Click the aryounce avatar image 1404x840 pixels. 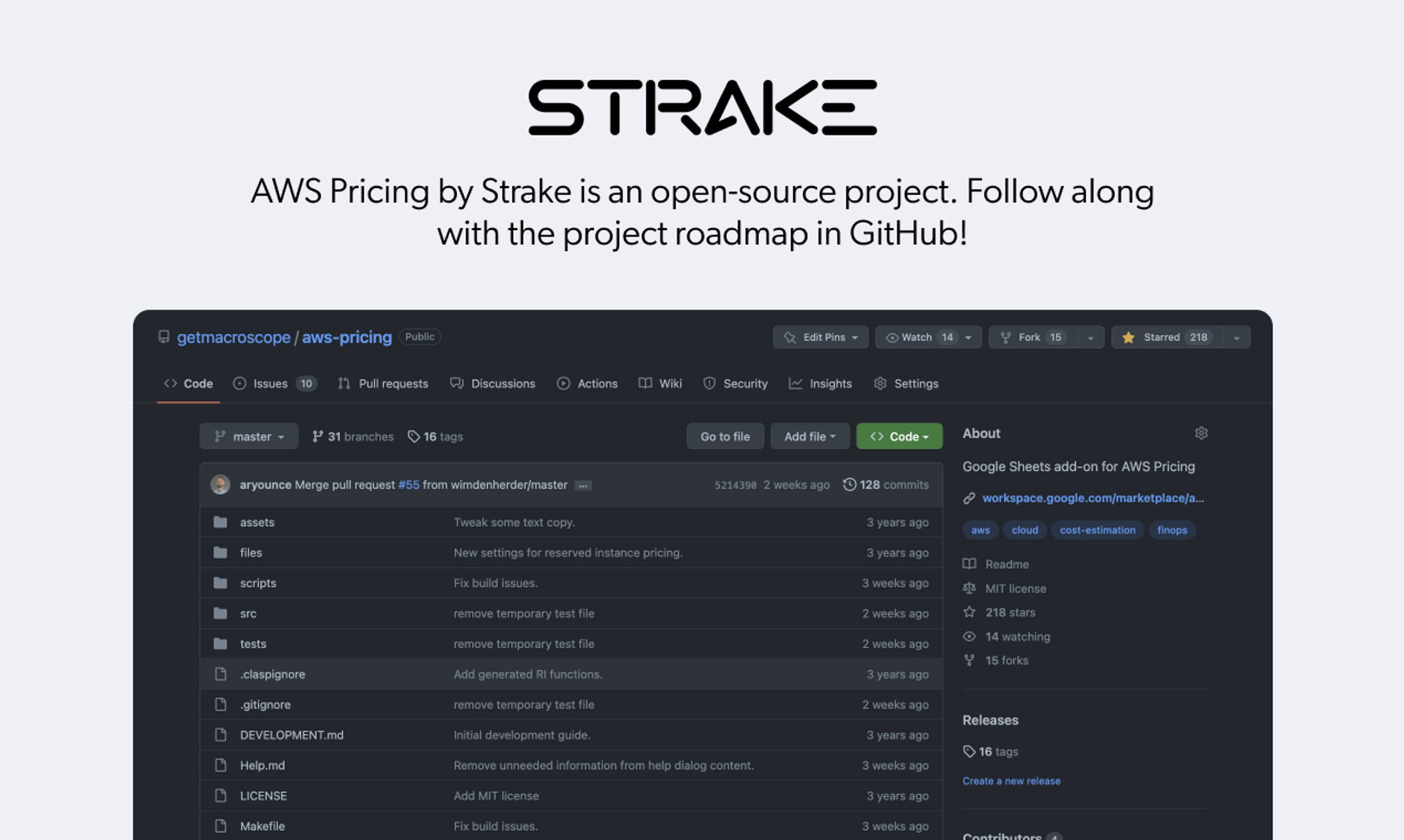[x=220, y=485]
